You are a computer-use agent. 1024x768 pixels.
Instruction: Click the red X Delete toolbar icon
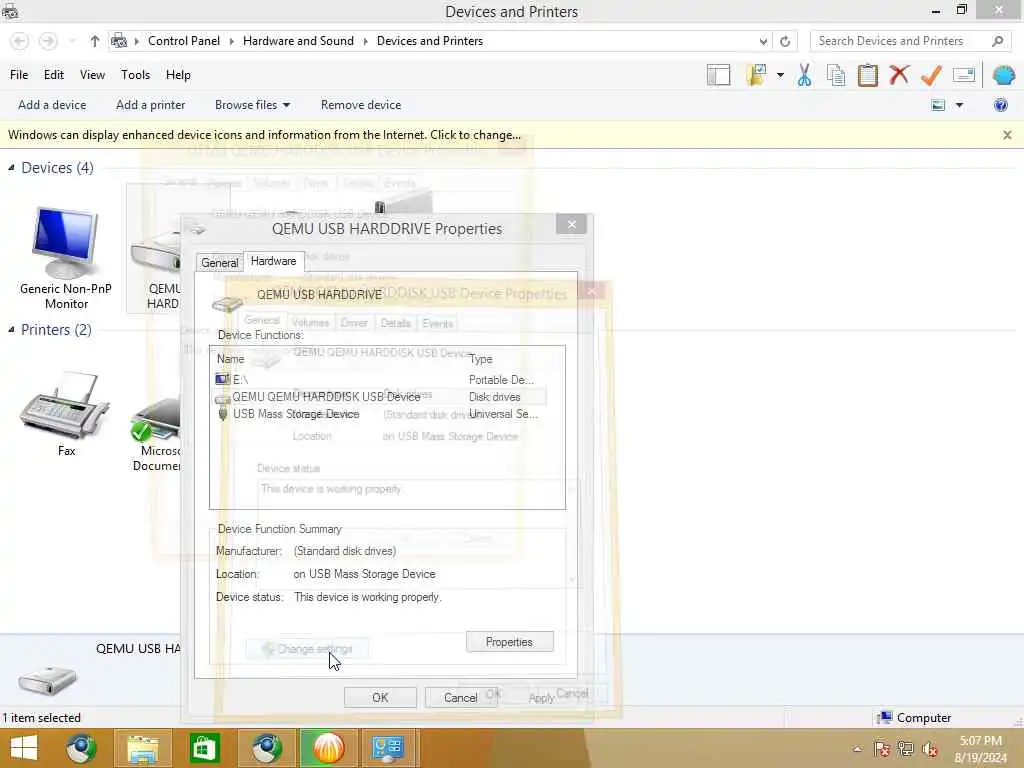(899, 74)
